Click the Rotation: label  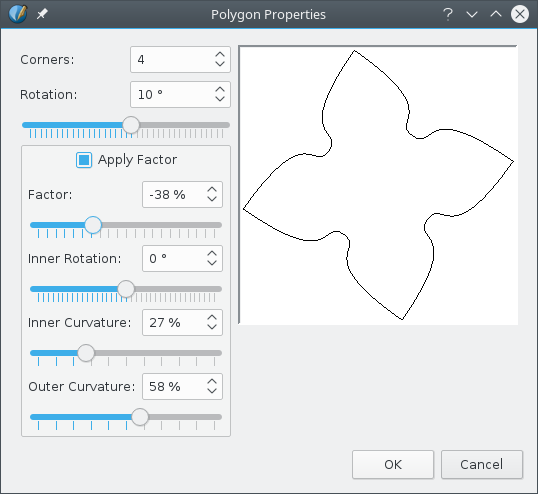(x=49, y=95)
